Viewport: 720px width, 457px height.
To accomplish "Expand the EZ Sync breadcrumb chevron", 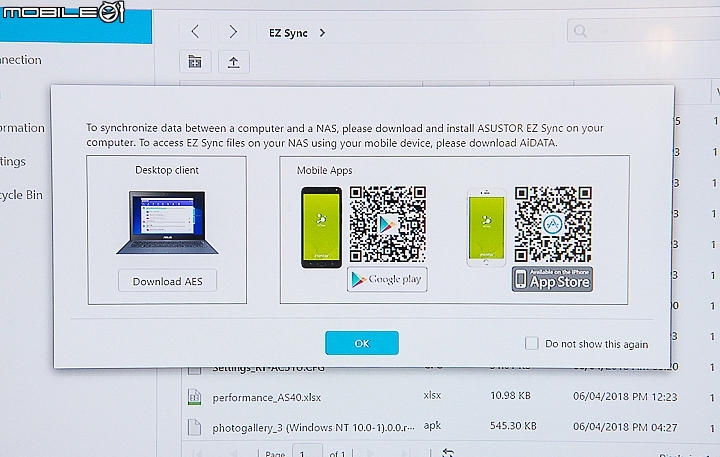I will pyautogui.click(x=322, y=33).
